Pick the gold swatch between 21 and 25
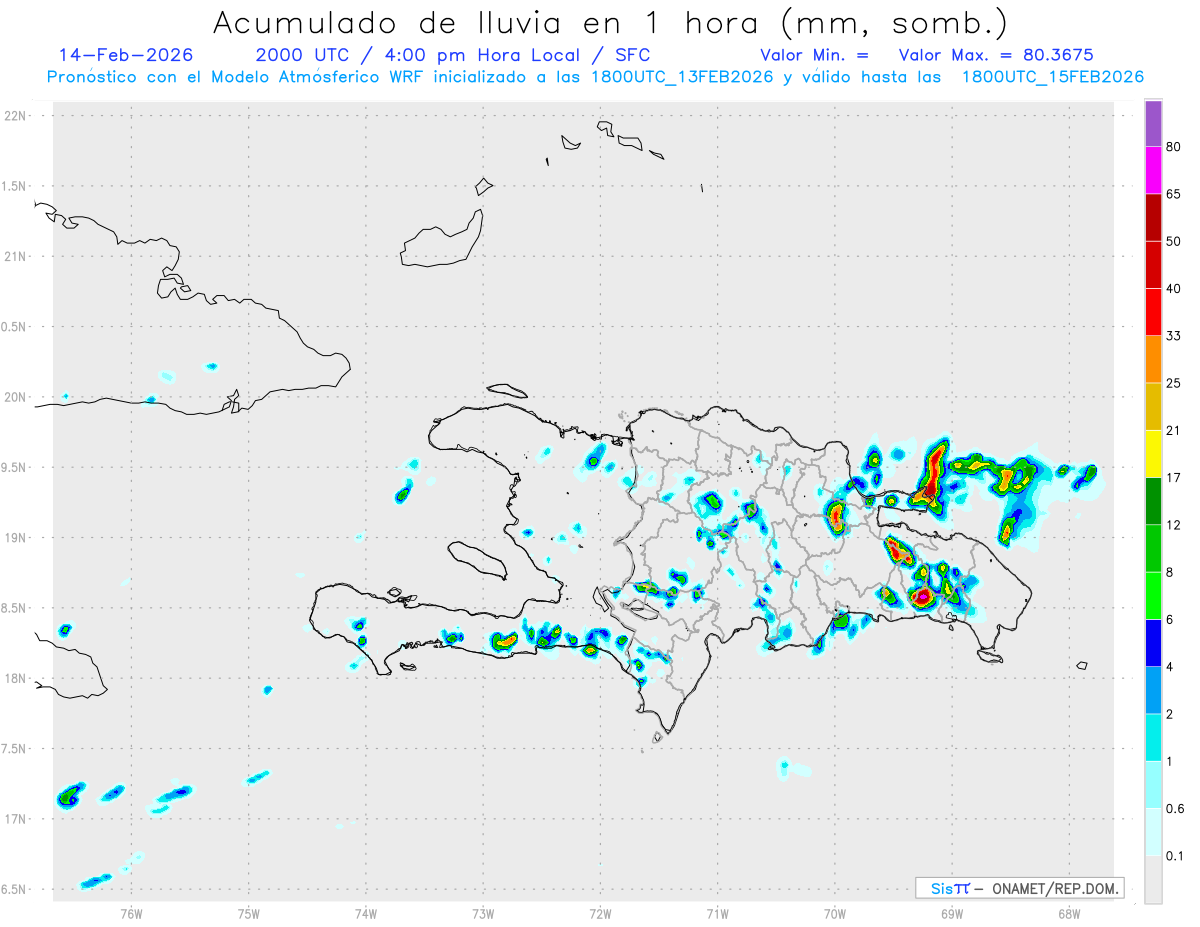Viewport: 1200px width, 927px height. click(x=1153, y=406)
